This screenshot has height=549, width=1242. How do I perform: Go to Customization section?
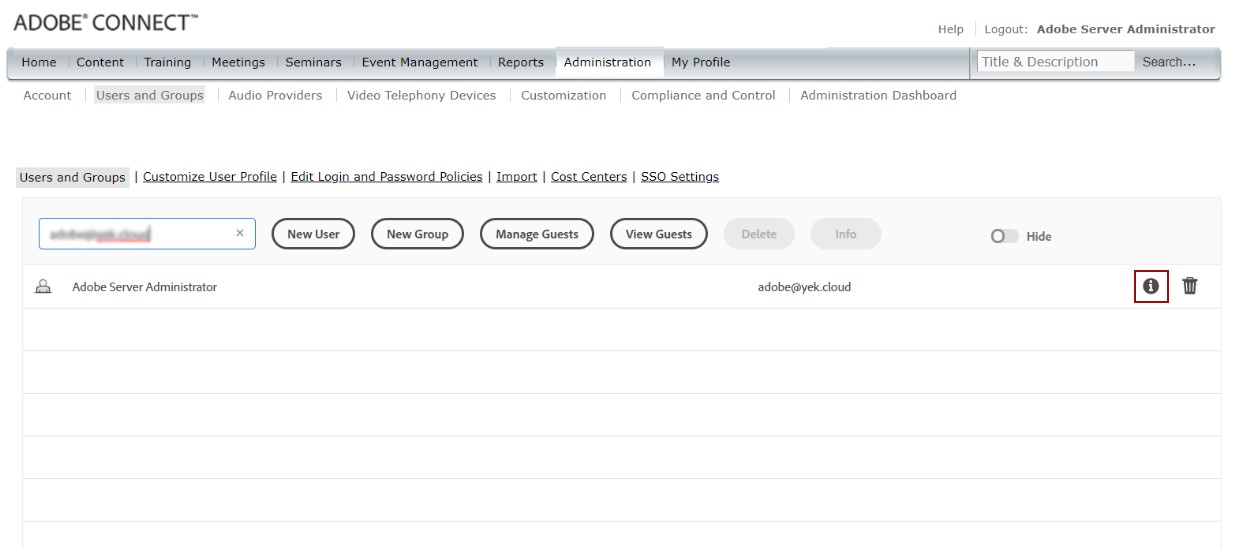(x=563, y=96)
